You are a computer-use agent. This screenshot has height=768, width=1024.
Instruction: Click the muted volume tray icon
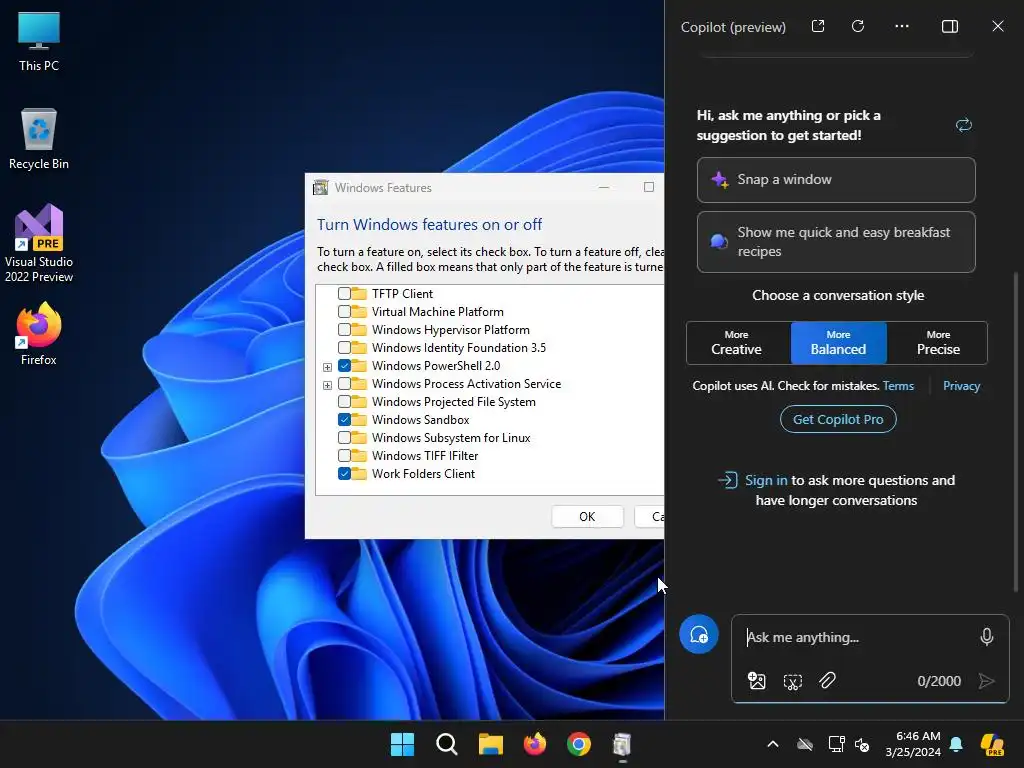click(862, 744)
